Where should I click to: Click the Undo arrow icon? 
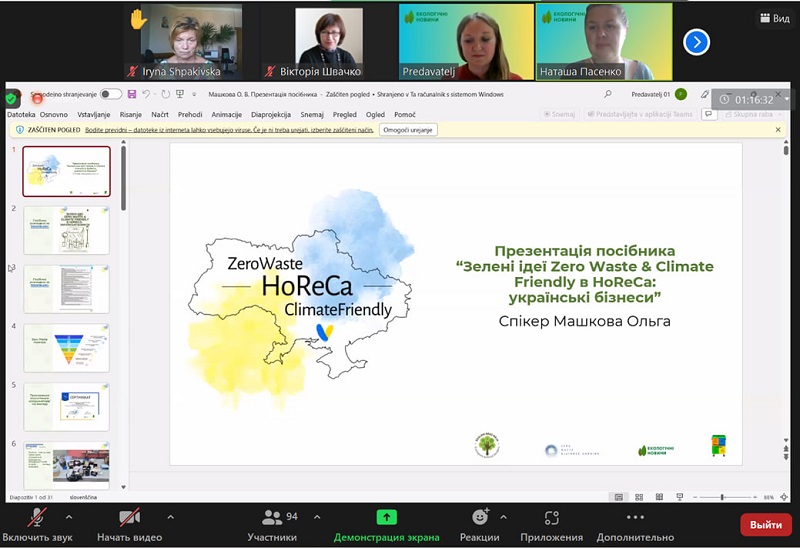point(146,94)
